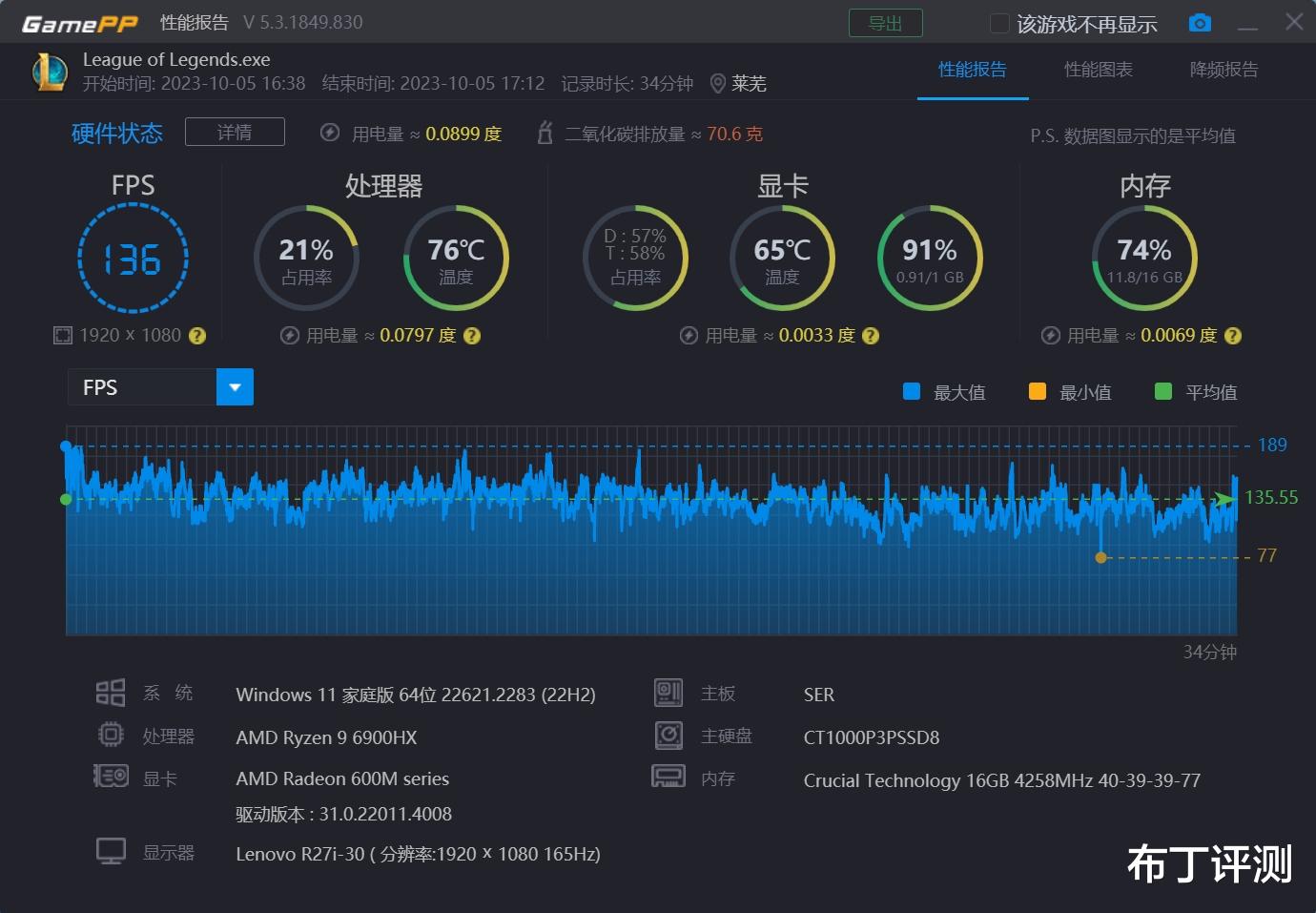Click the League of Legends.exe title
This screenshot has height=913, width=1316.
click(176, 59)
